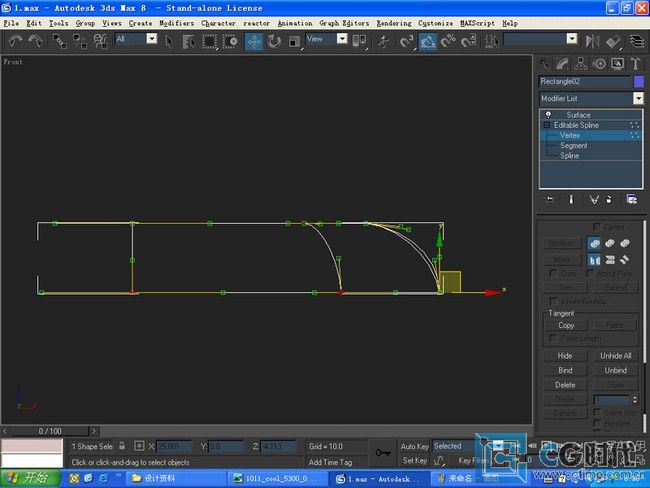Toggle the Percent Snap icon

click(x=448, y=41)
